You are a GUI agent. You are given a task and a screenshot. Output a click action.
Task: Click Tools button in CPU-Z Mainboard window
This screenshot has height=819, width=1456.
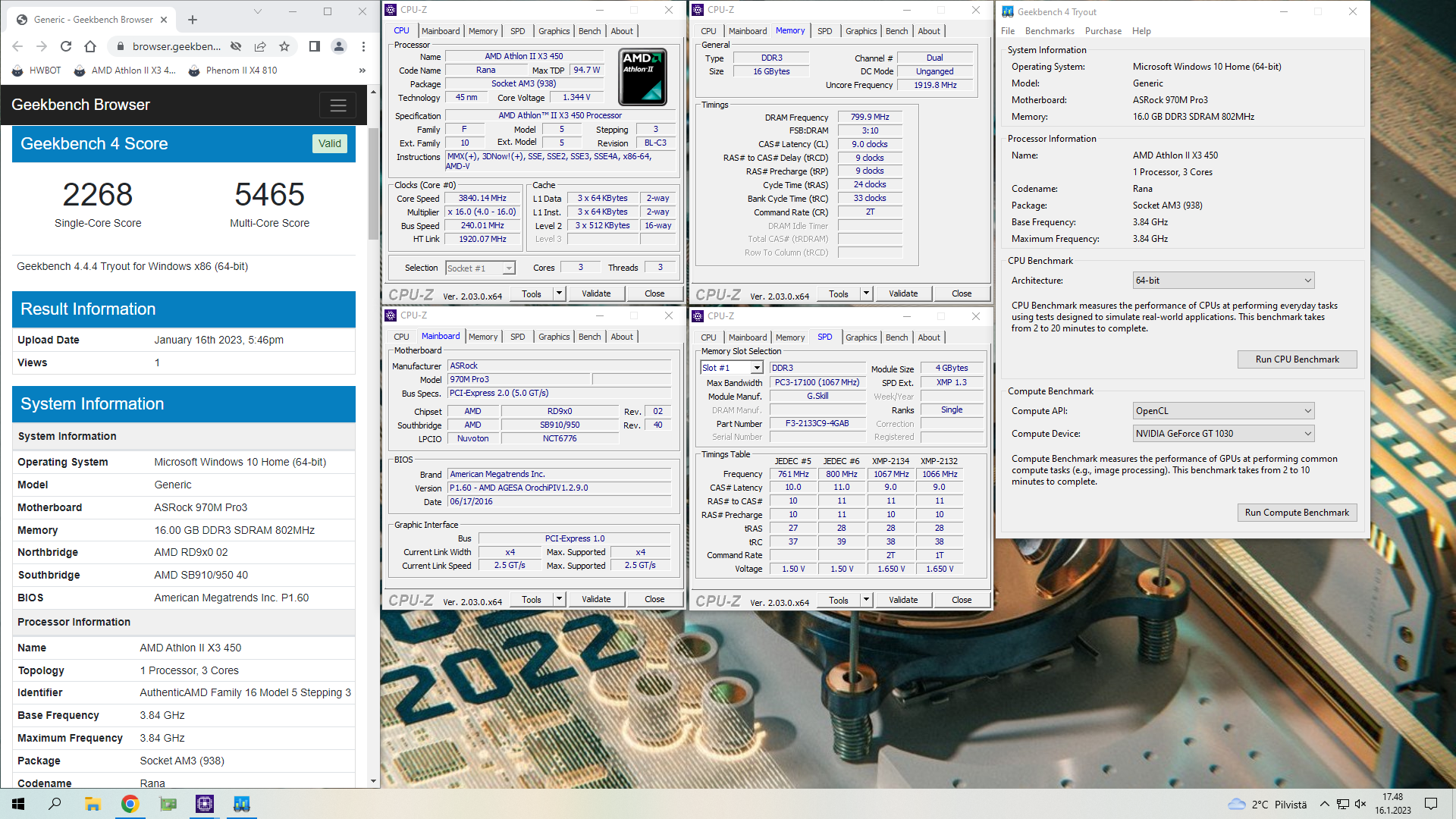pyautogui.click(x=532, y=599)
